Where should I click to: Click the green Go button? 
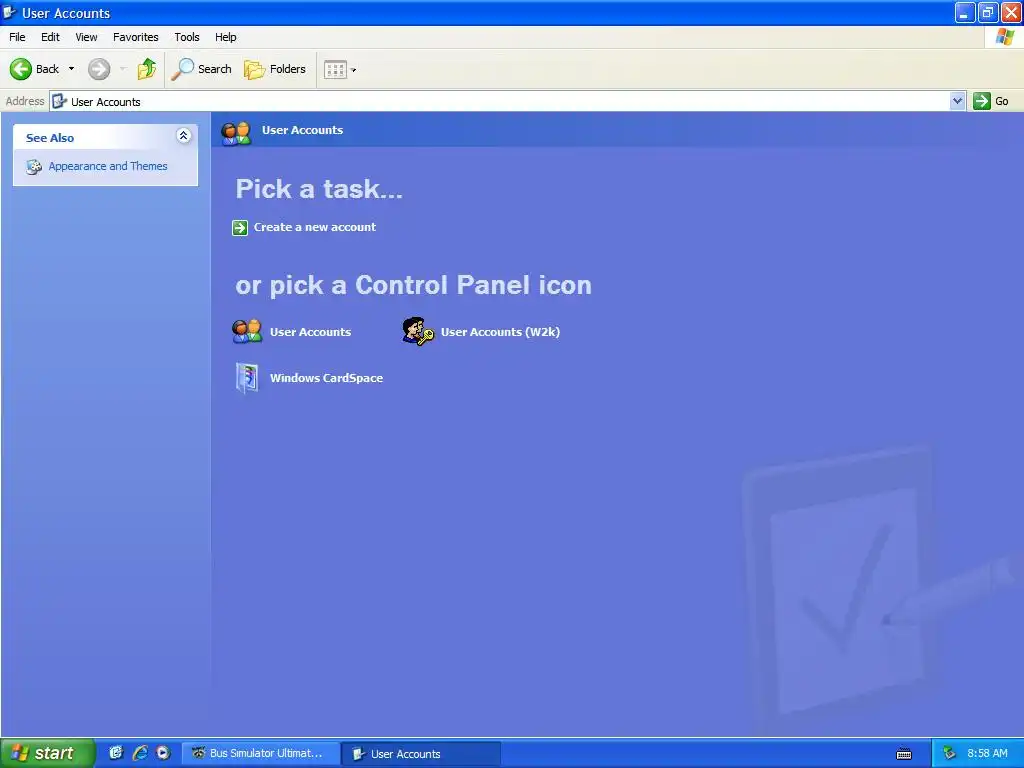[991, 101]
